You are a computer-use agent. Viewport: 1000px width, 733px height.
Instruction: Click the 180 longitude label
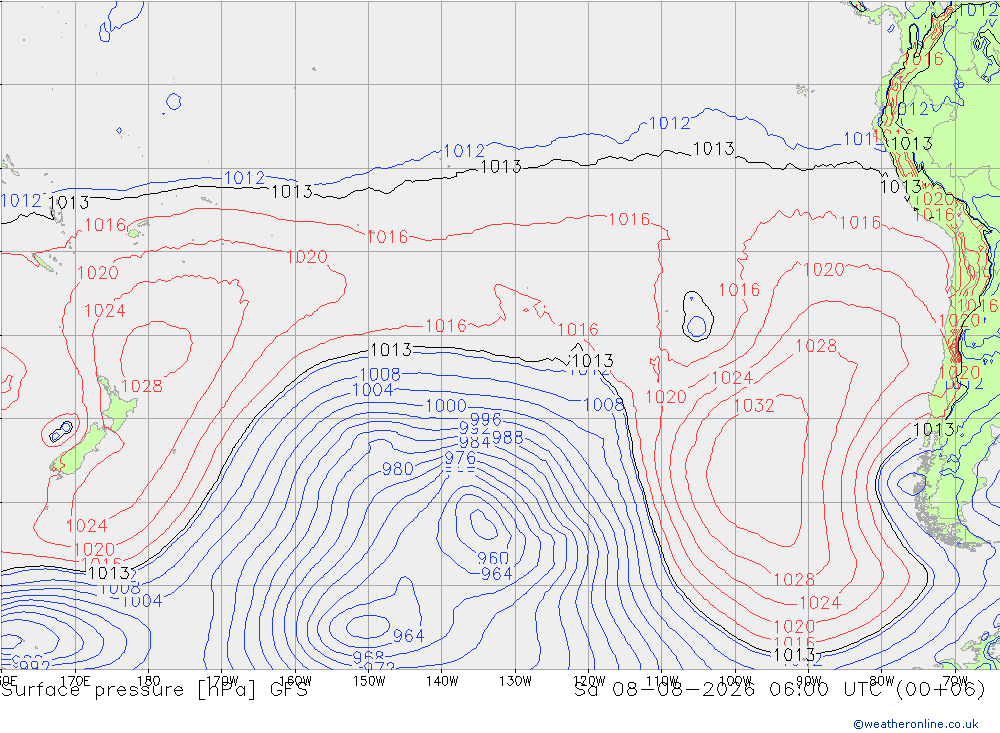[x=148, y=681]
